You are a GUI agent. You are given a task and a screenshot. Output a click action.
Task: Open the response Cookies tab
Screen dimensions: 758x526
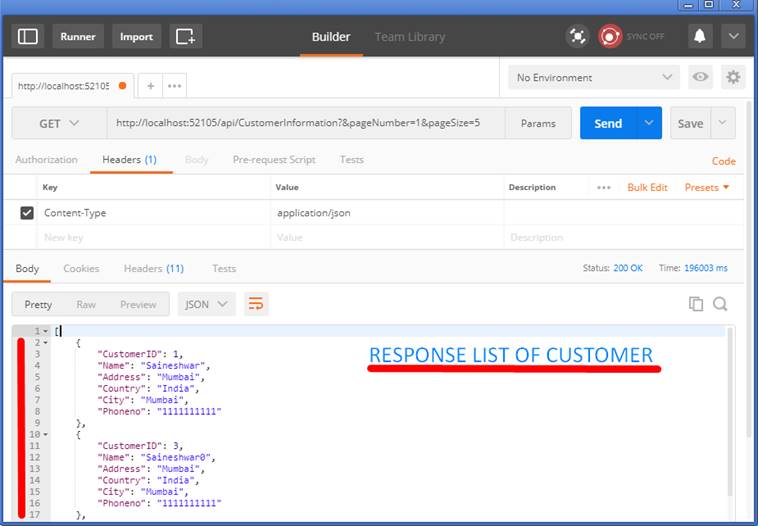tap(81, 268)
